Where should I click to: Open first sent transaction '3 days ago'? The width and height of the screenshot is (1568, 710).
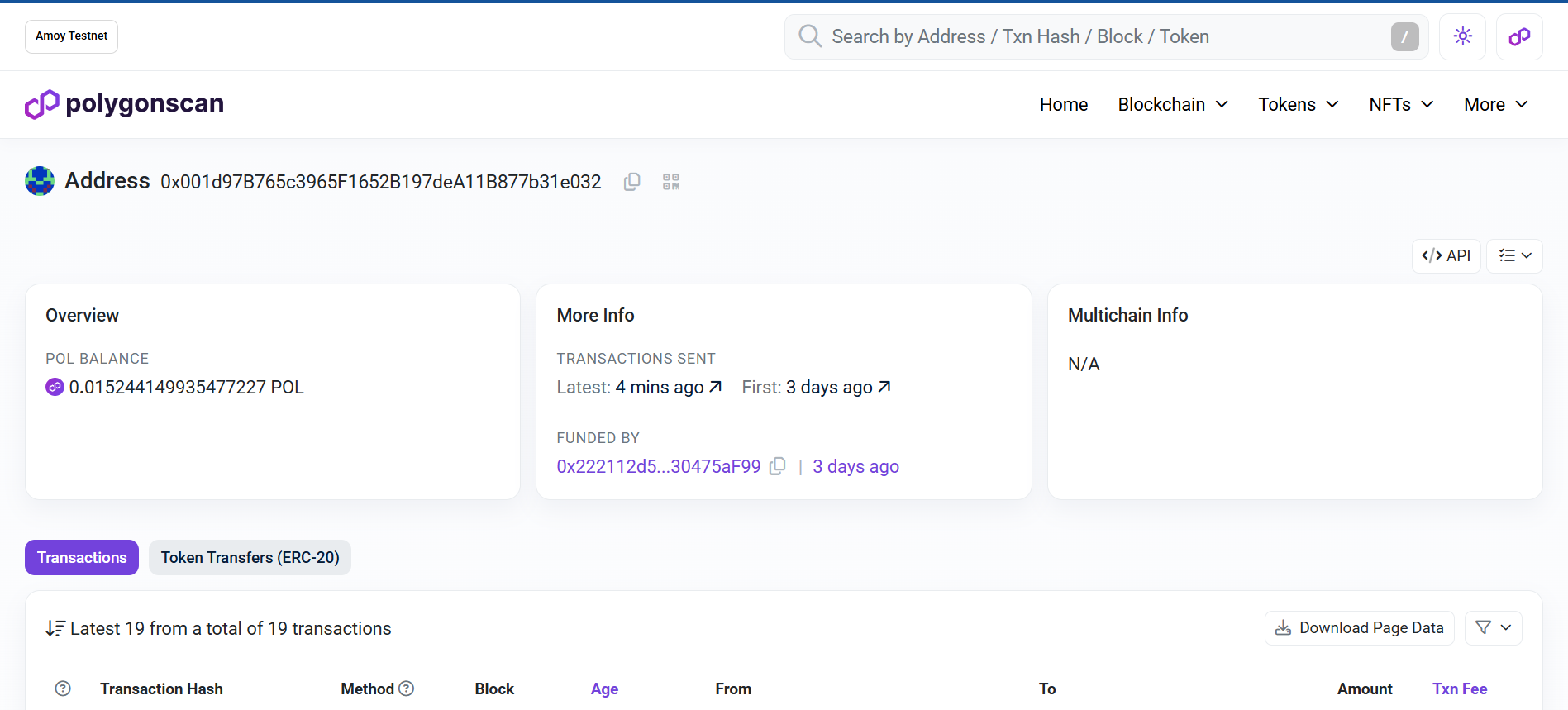838,387
